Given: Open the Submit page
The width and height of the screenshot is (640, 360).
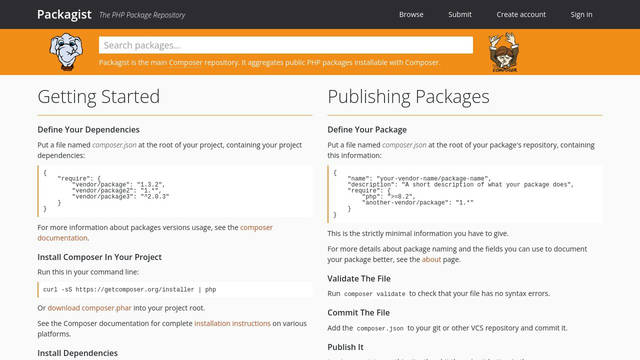Looking at the screenshot, I should click(460, 14).
